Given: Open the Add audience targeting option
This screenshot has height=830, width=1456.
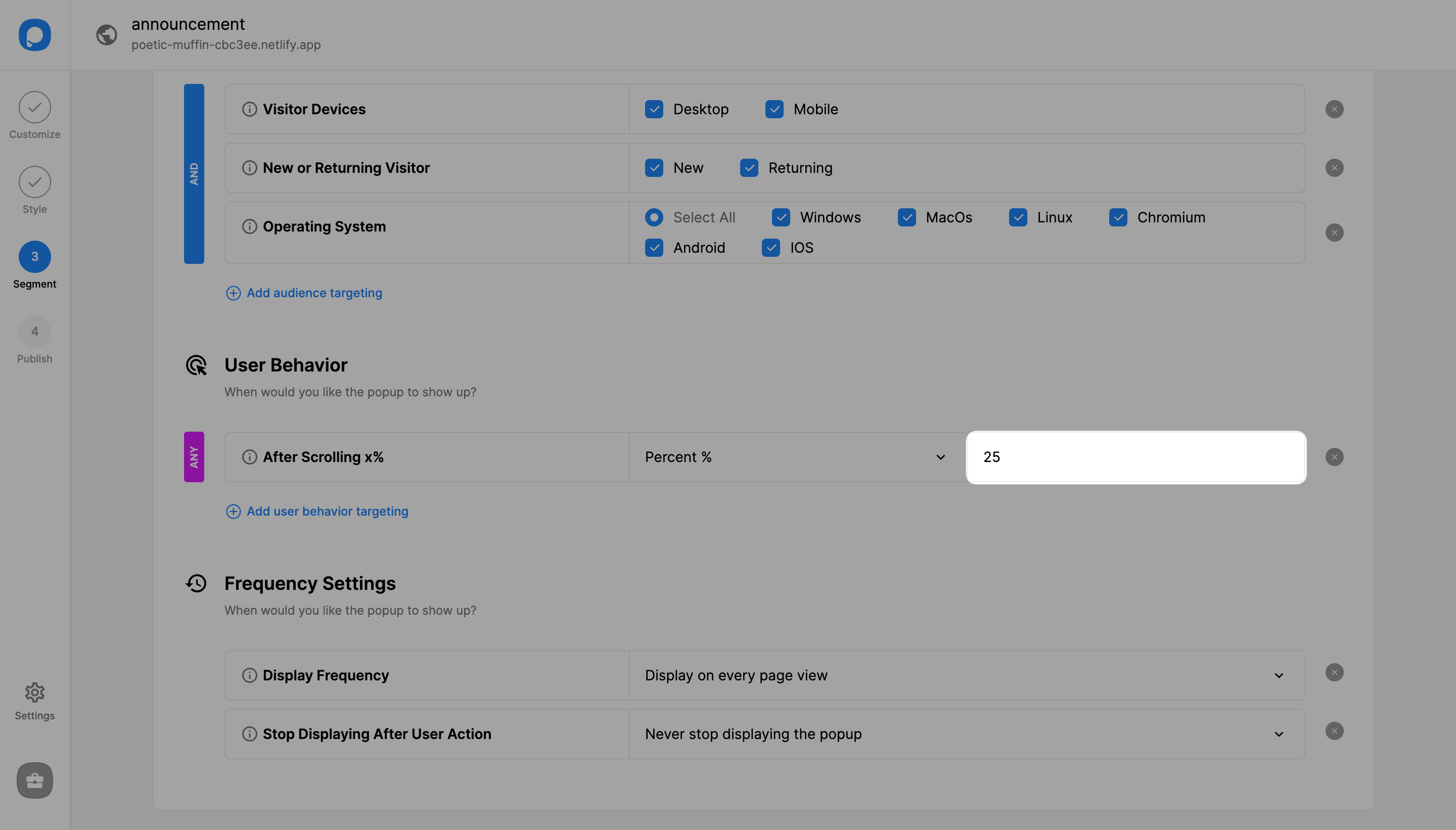Looking at the screenshot, I should coord(303,293).
